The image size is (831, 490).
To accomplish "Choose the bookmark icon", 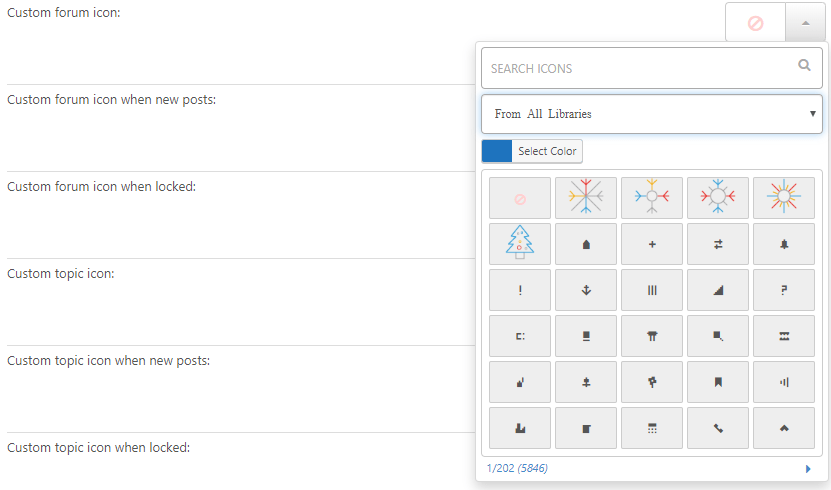I will [718, 382].
